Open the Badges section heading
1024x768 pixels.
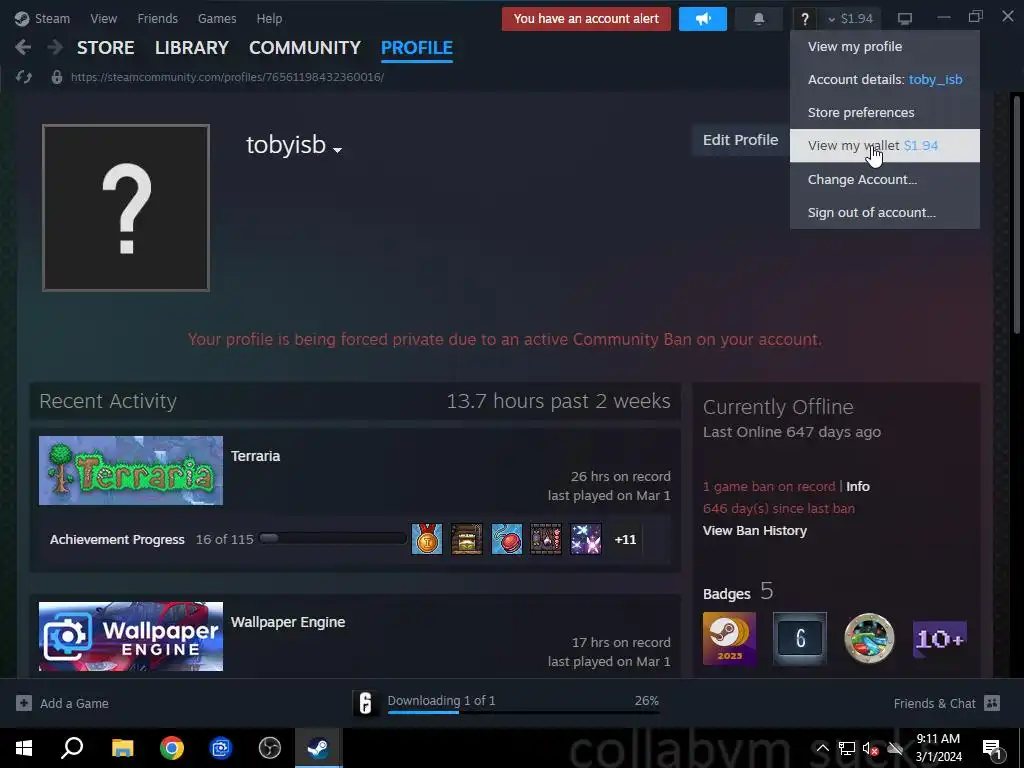pos(726,594)
